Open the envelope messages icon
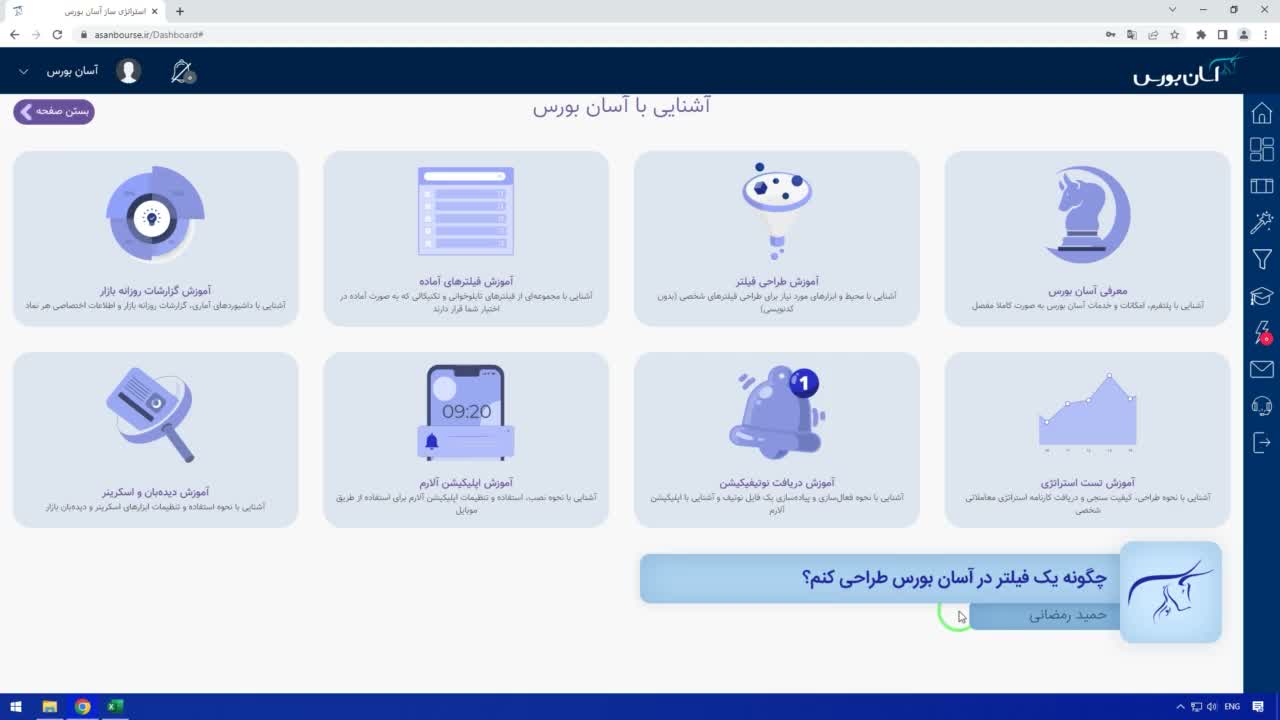Screen dimensions: 1280x720 pos(1261,370)
